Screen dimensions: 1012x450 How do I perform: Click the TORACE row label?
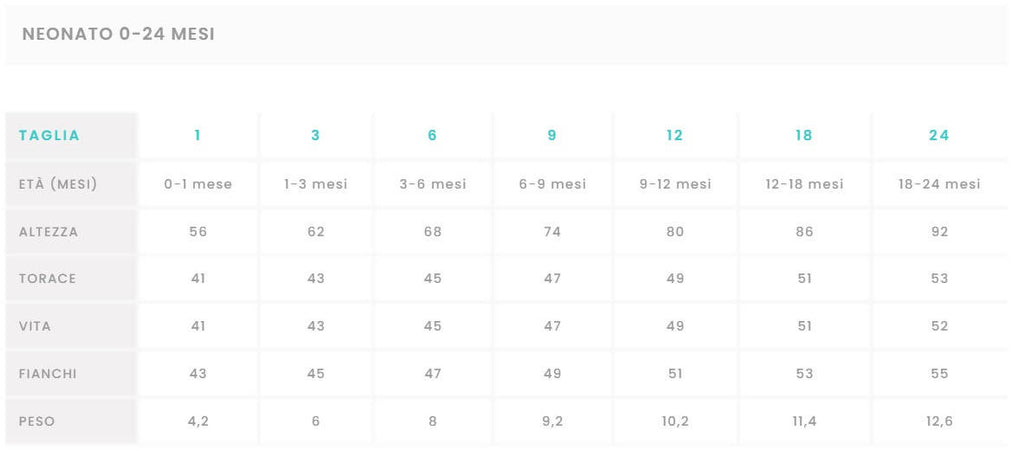coord(47,278)
